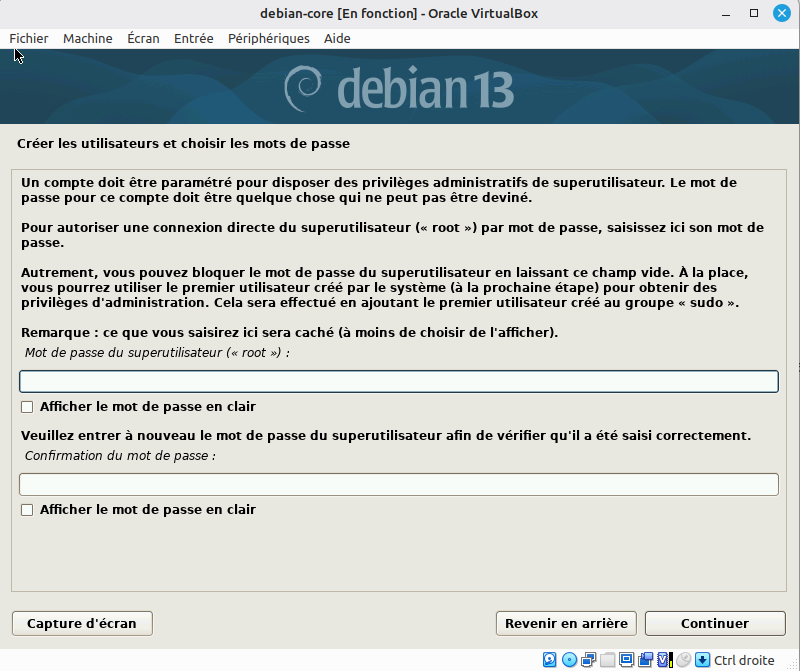The height and width of the screenshot is (671, 800).
Task: Open the network adapters status icon
Action: coord(588,660)
